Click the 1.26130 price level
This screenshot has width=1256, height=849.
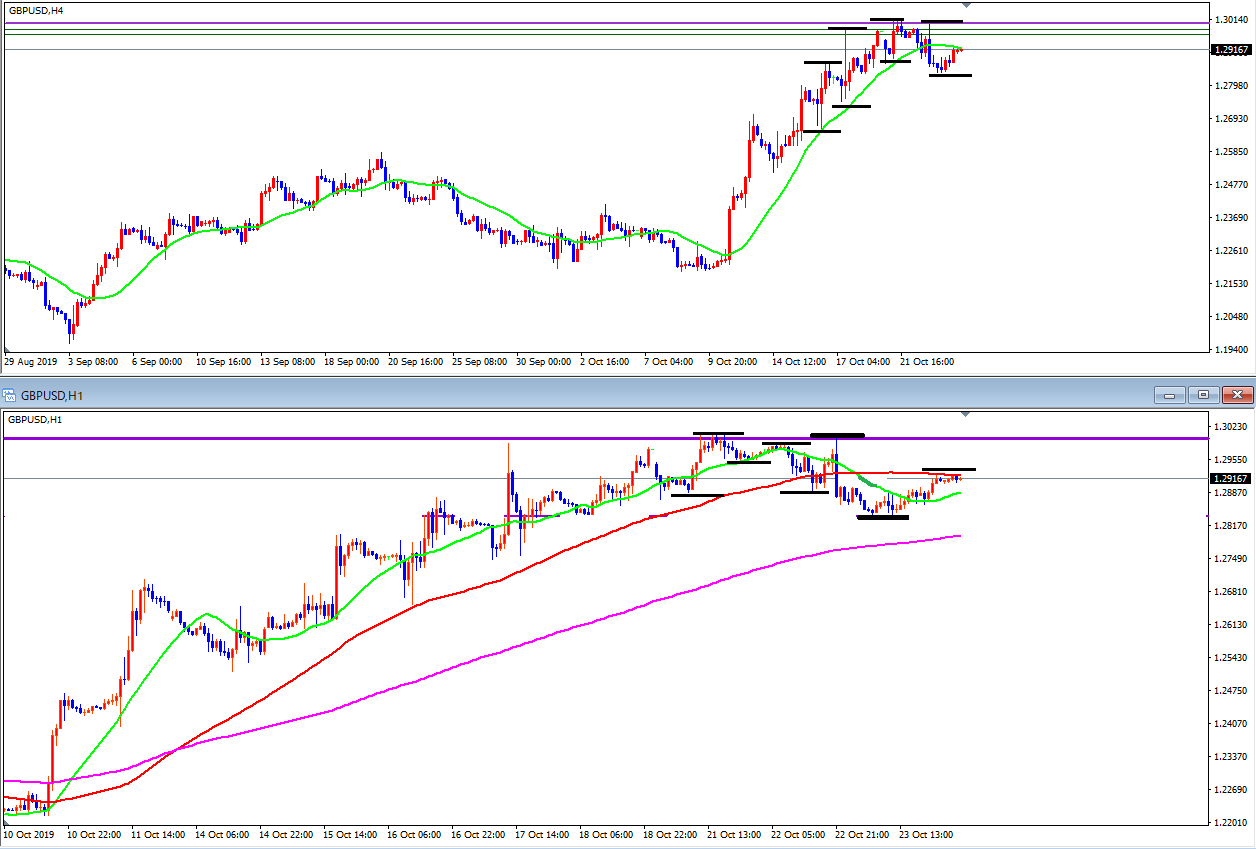[x=1230, y=625]
